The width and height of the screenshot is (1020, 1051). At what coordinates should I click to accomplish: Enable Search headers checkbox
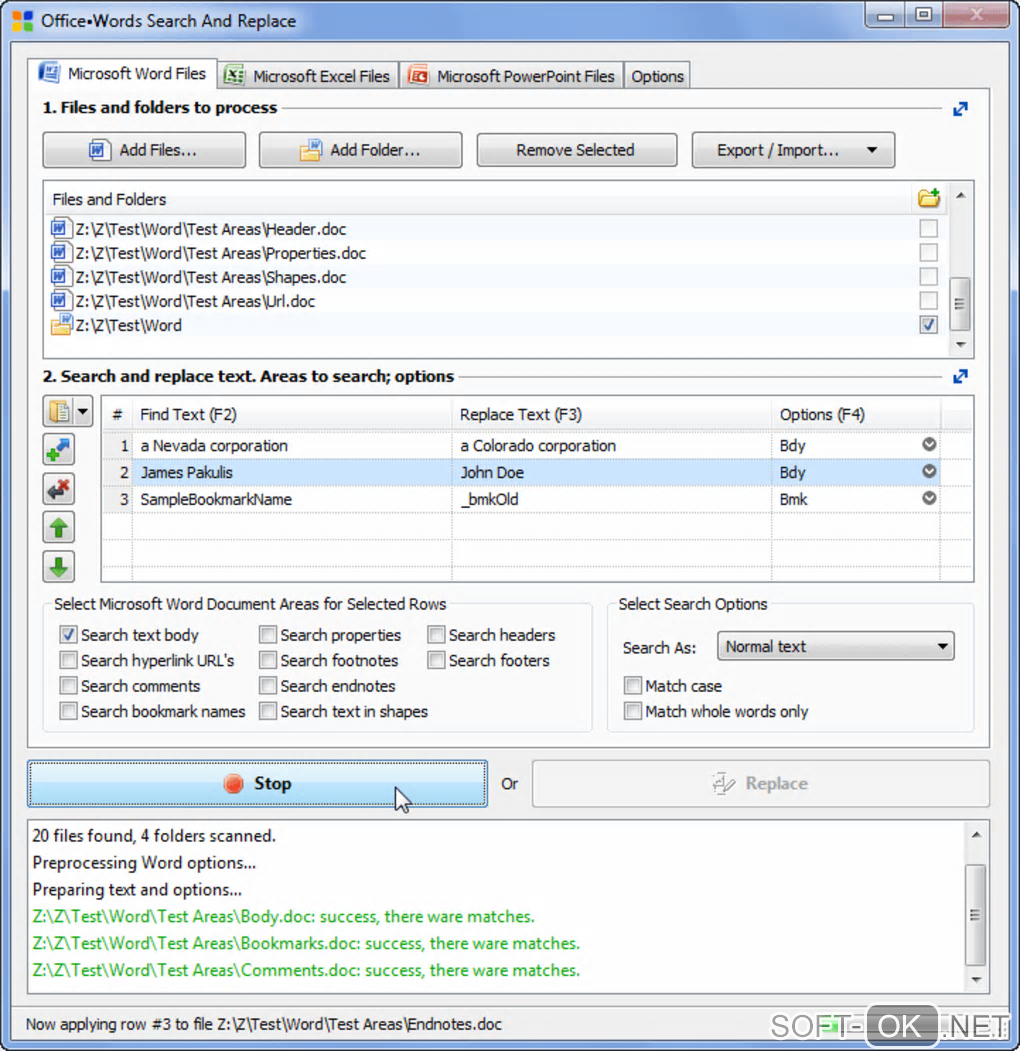(x=436, y=634)
